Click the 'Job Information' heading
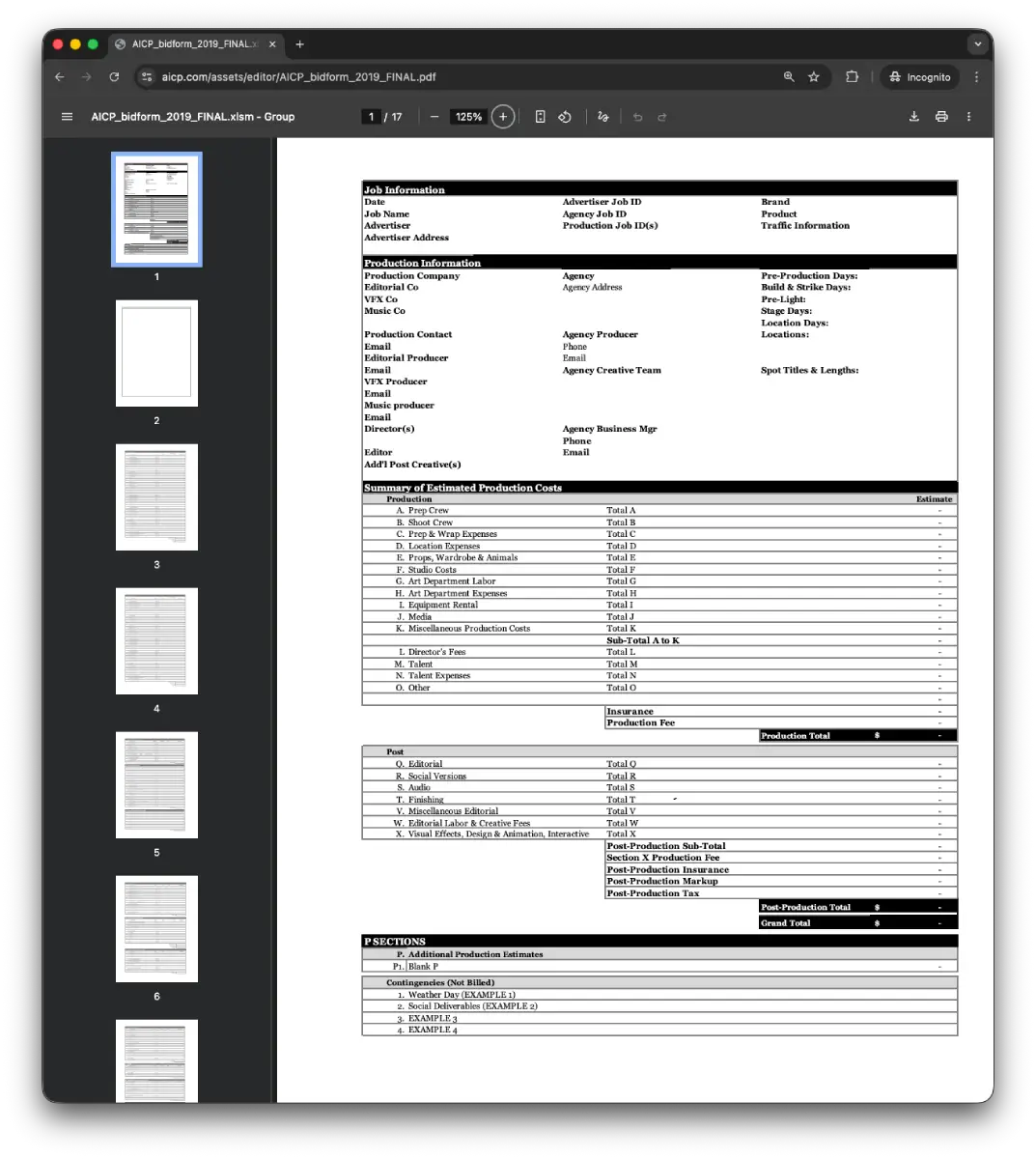1036x1159 pixels. point(405,190)
